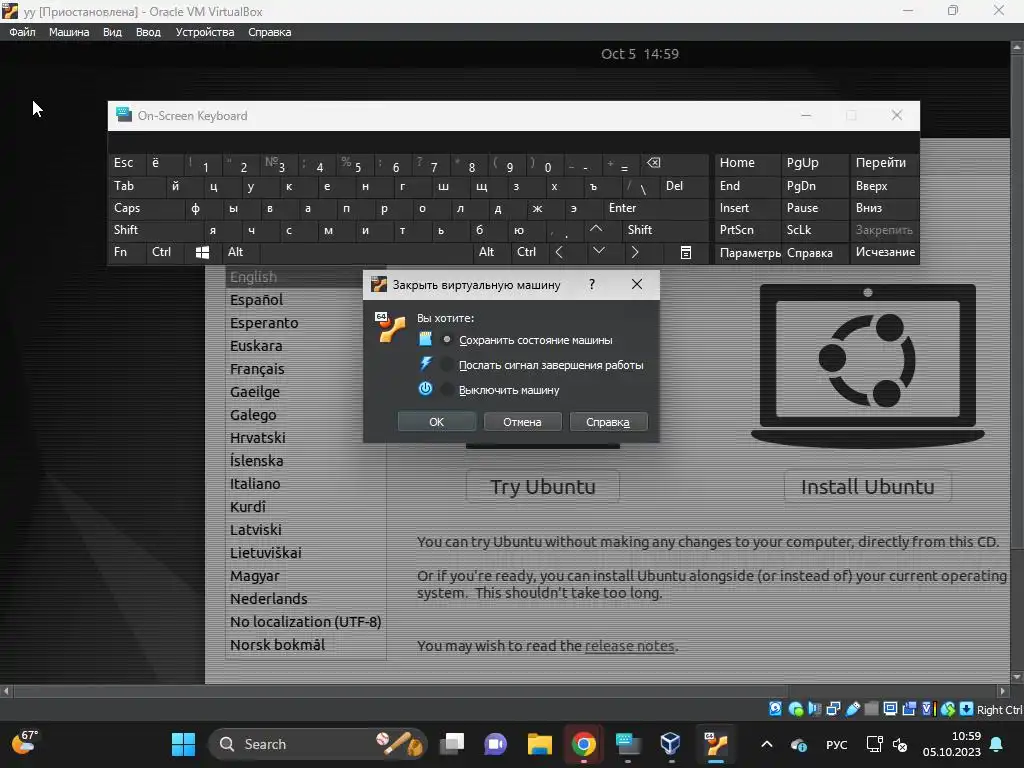Open the Файл menu

(22, 32)
